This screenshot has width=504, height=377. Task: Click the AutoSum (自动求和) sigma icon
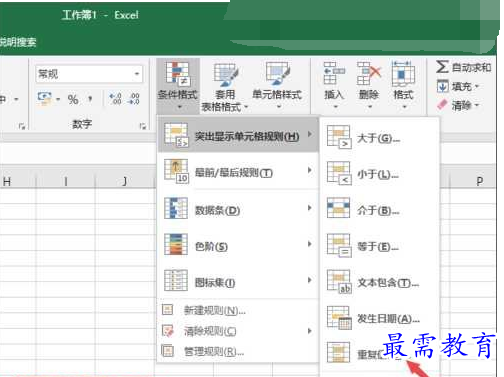point(442,67)
